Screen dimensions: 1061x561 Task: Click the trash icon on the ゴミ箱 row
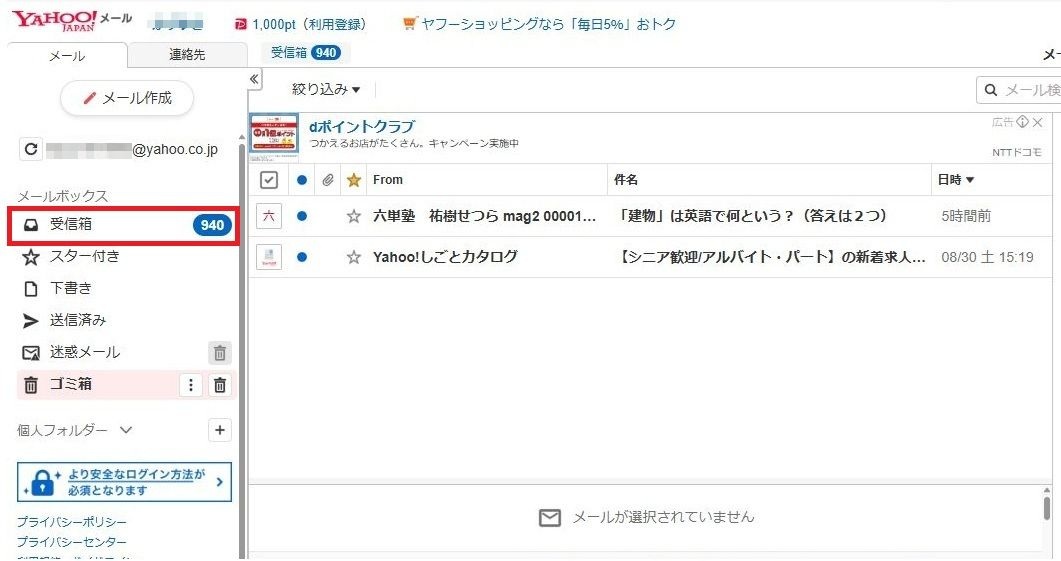point(220,385)
